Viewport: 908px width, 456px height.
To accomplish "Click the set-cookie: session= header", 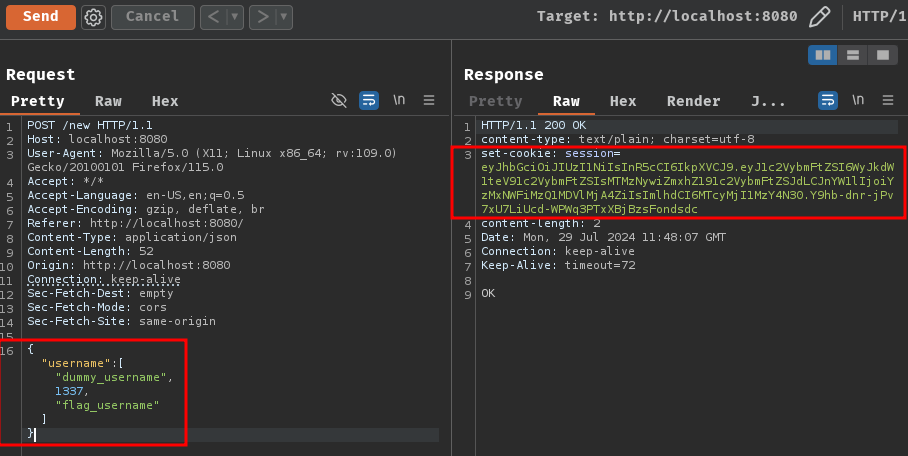I will [551, 153].
